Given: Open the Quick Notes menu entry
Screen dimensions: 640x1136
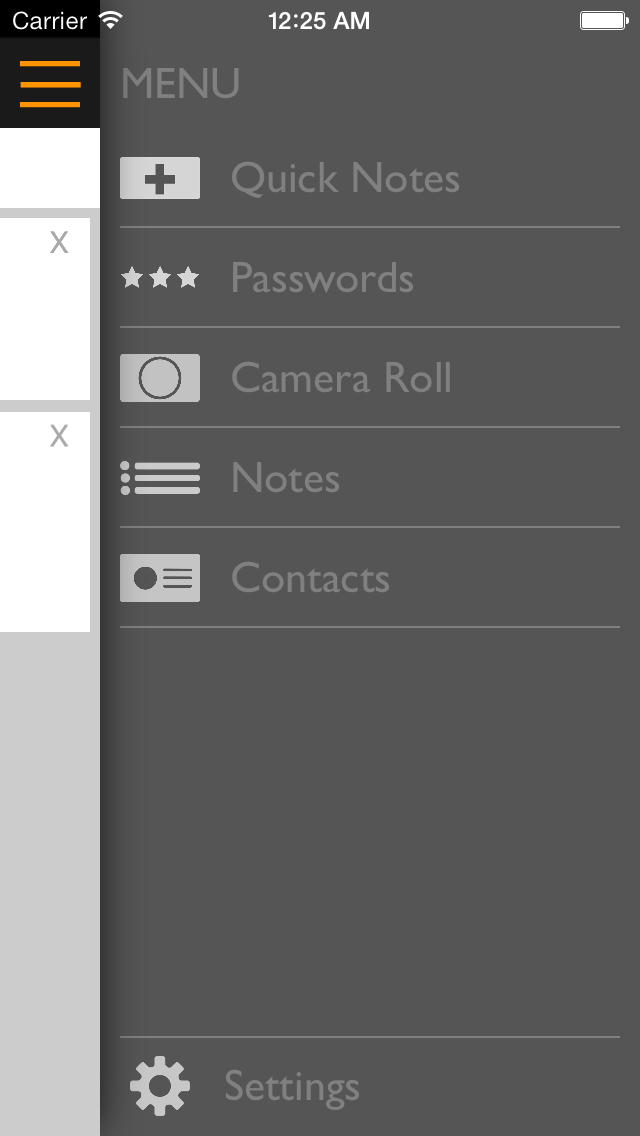Looking at the screenshot, I should pos(345,179).
